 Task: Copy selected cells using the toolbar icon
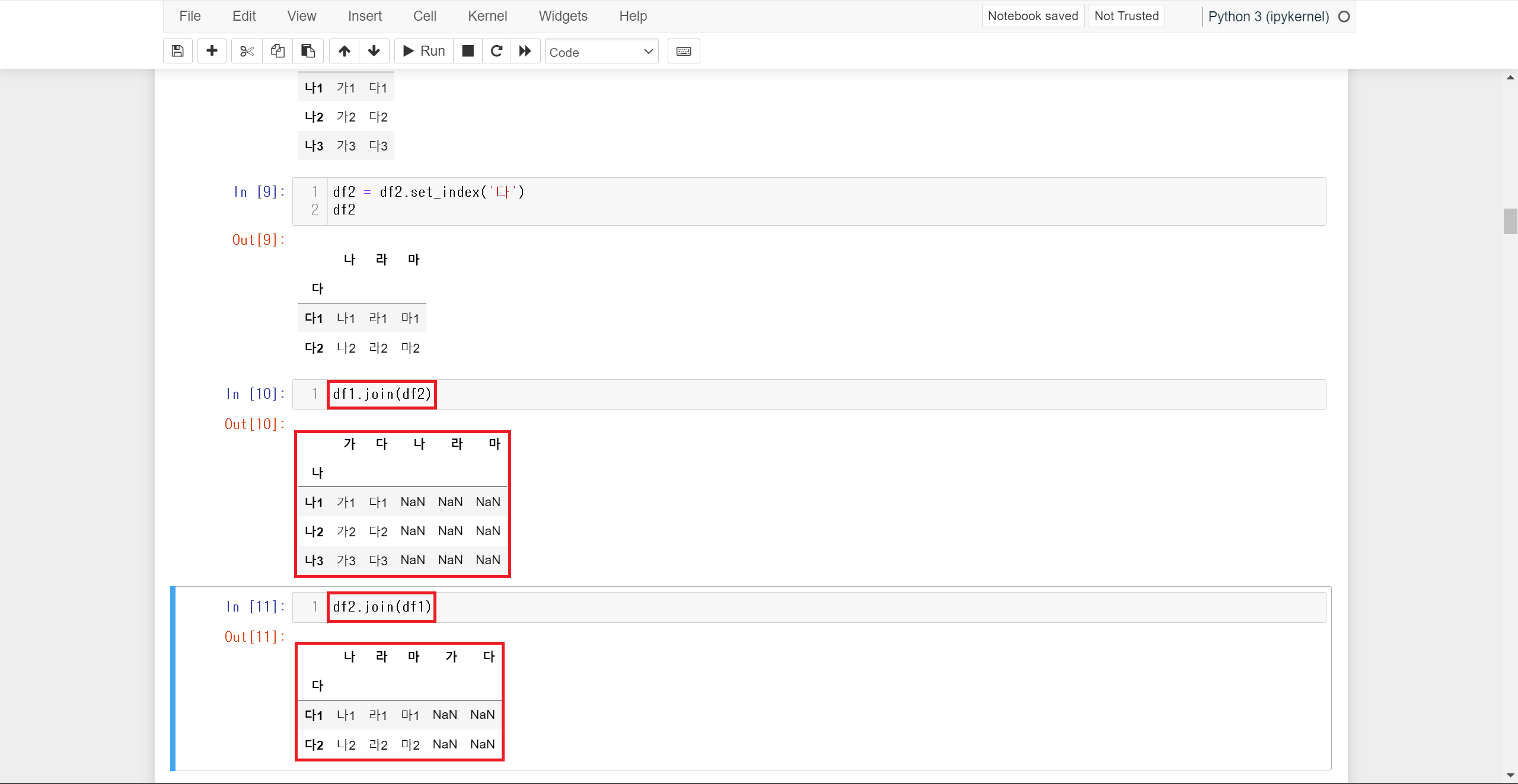(278, 51)
